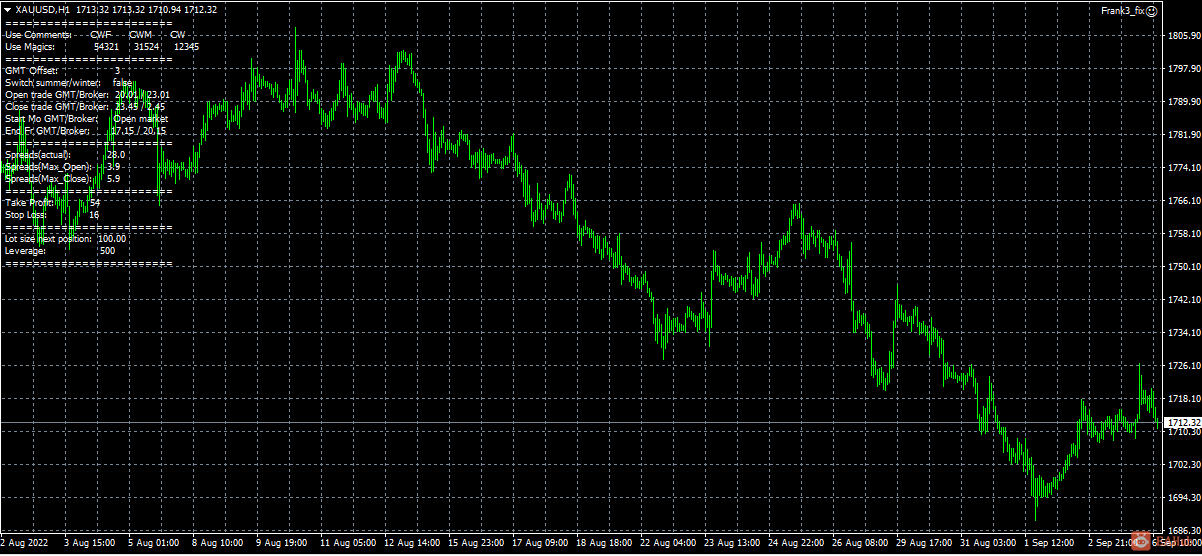This screenshot has height=556, width=1202.
Task: Click the '8 Aug 10:00' time axis label
Action: click(218, 543)
